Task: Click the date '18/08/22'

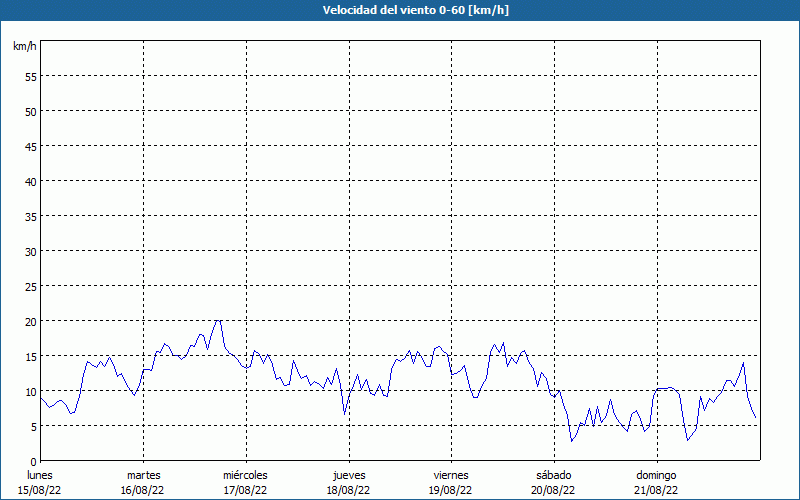Action: pyautogui.click(x=348, y=490)
